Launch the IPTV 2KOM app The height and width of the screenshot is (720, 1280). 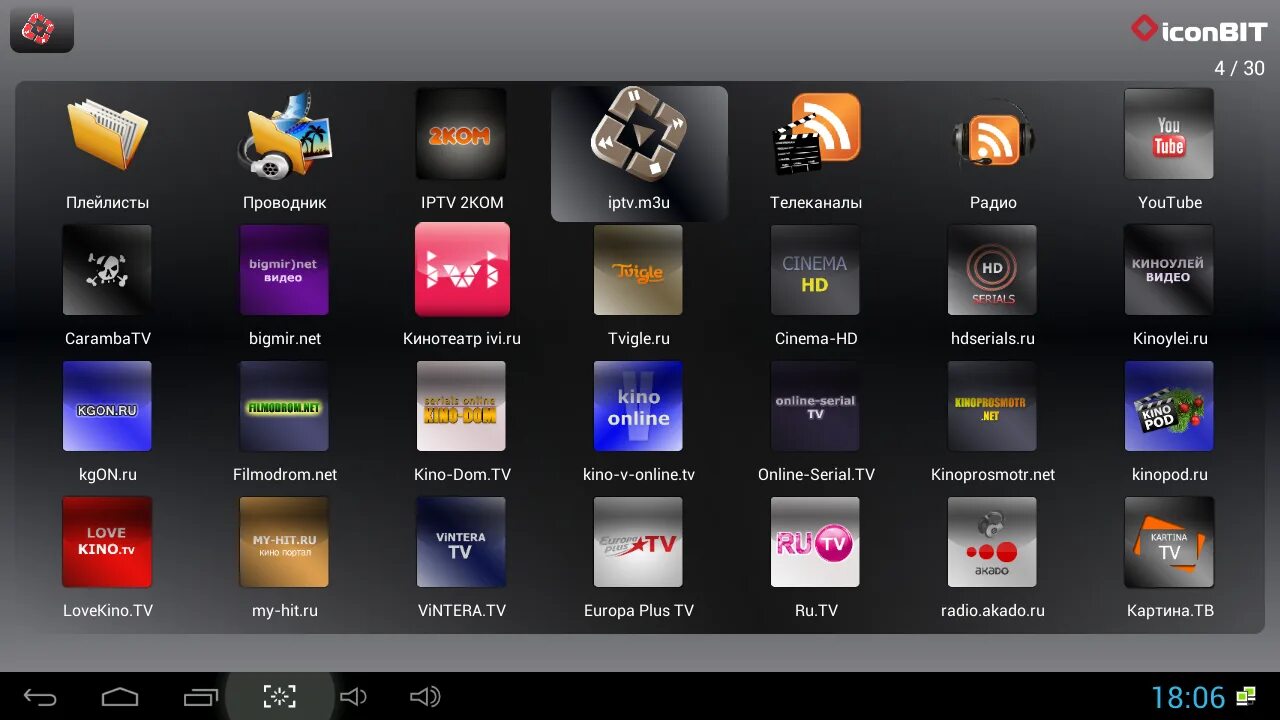461,134
